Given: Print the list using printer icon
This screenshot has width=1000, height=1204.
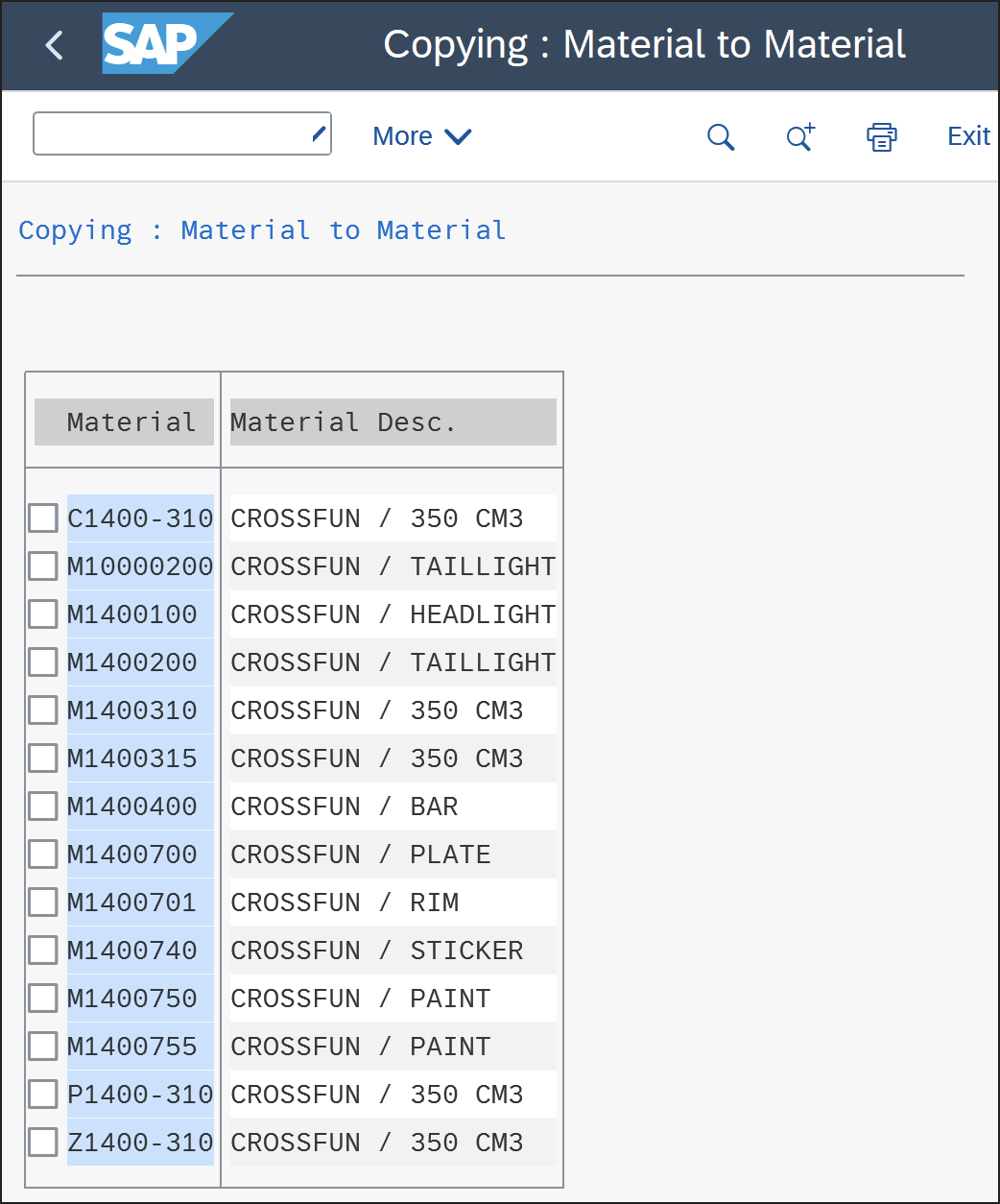Looking at the screenshot, I should [882, 136].
